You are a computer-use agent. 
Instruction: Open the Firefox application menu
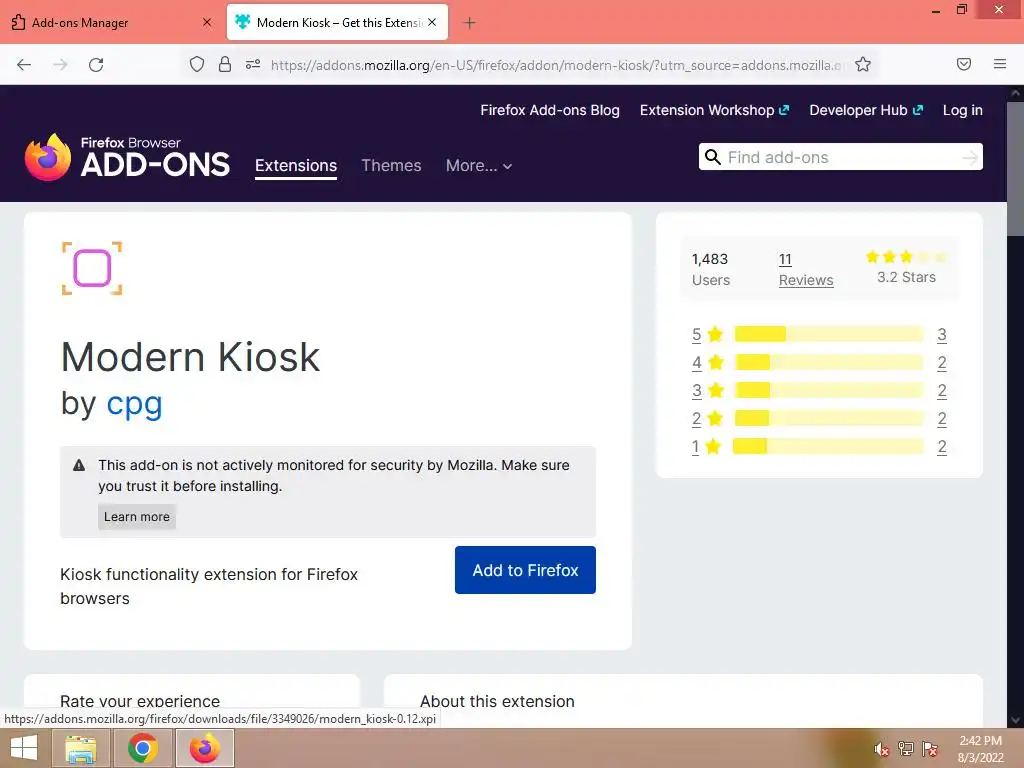coord(1000,64)
